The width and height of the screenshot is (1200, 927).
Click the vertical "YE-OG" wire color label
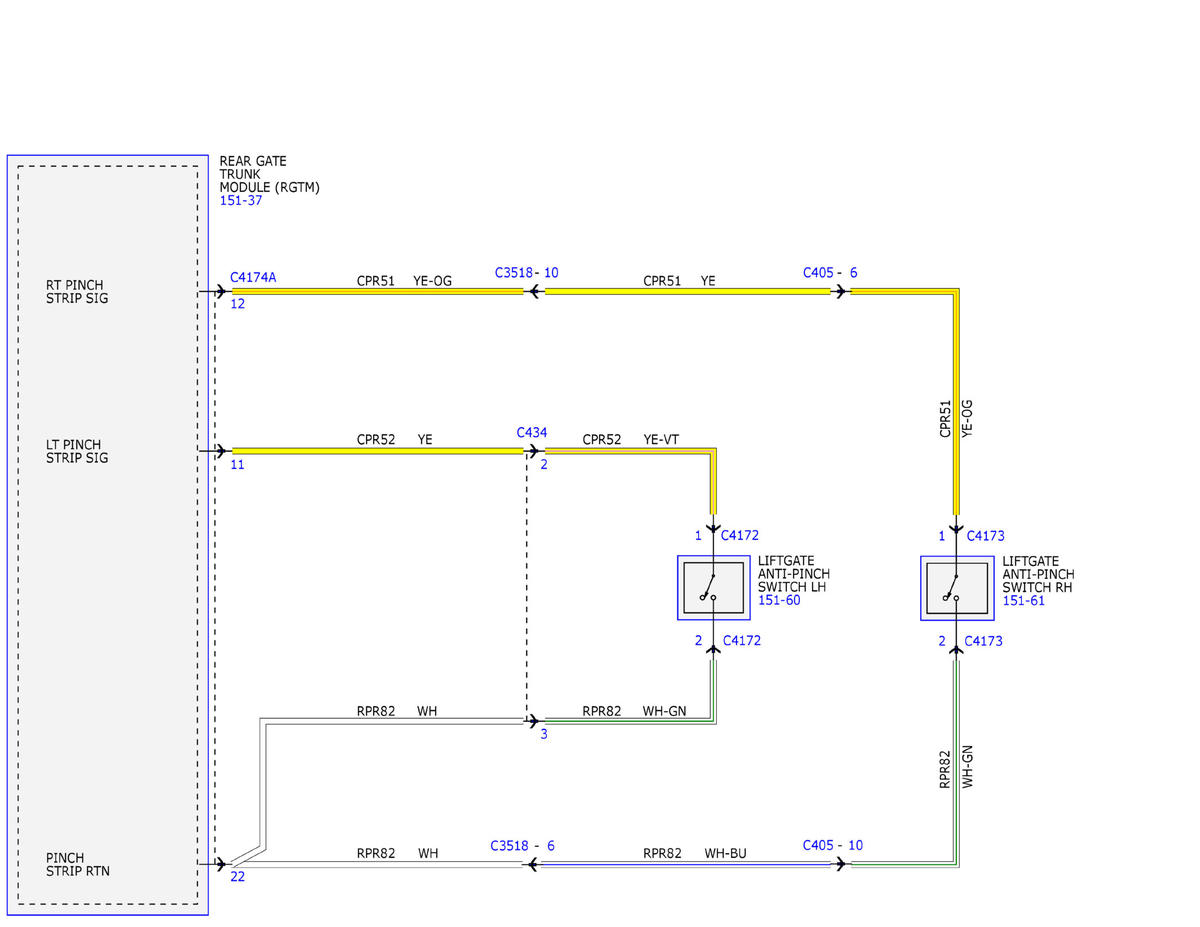click(967, 418)
